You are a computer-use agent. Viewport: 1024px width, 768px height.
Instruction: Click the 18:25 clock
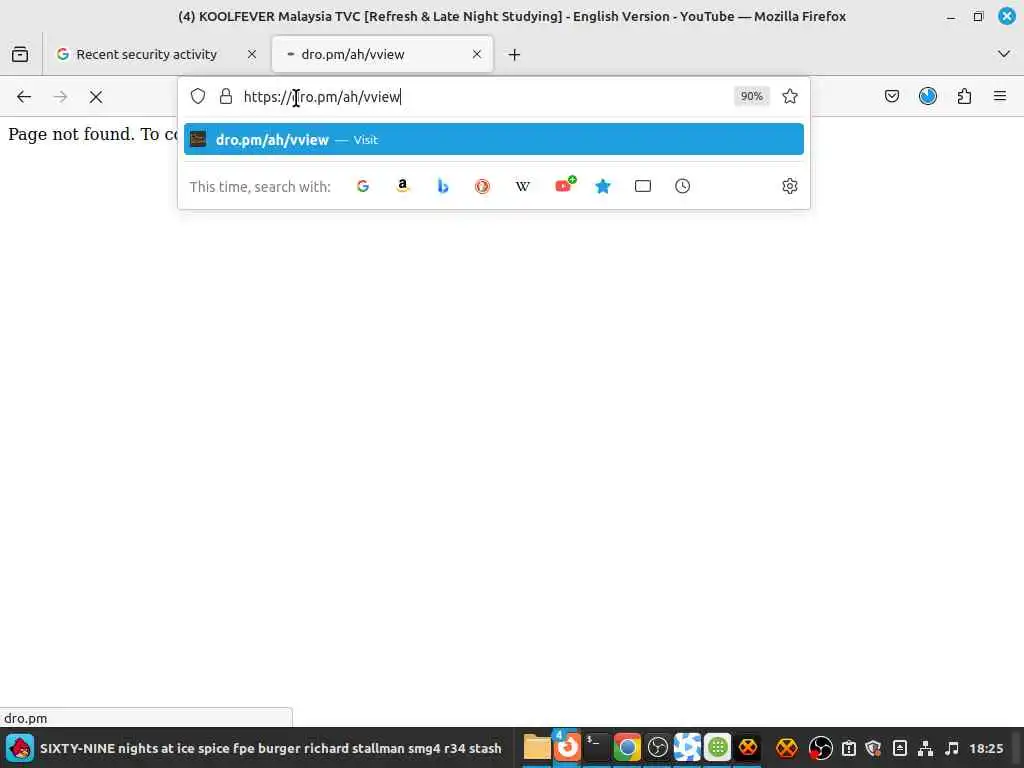[x=985, y=748]
